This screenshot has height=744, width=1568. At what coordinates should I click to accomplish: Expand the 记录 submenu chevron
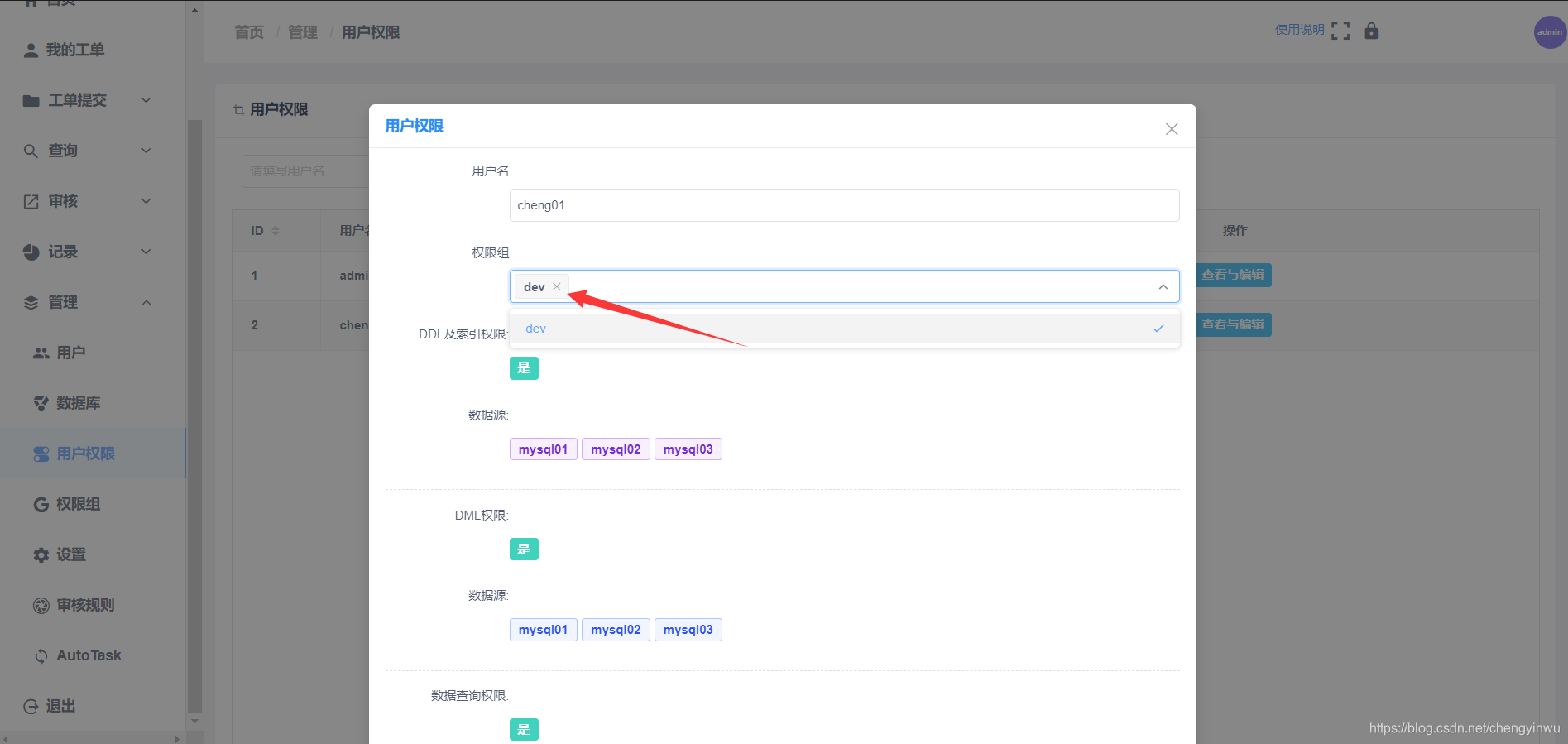(146, 252)
